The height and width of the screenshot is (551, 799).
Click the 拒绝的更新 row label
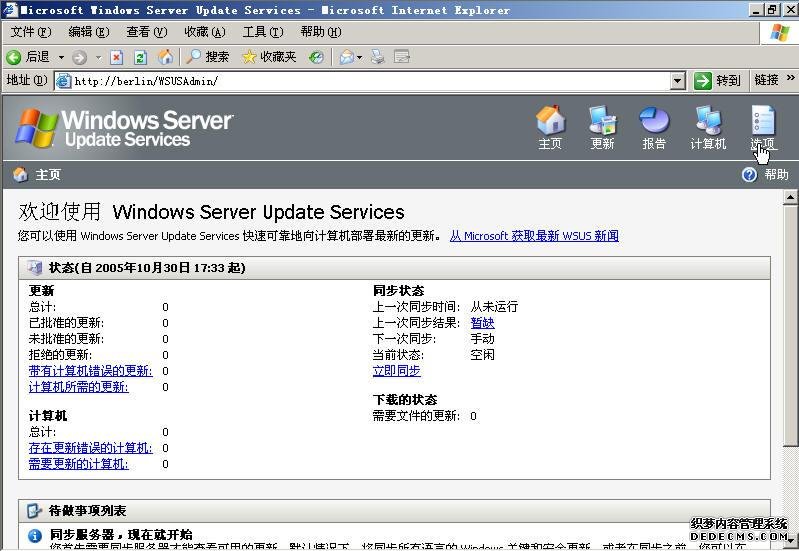tap(60, 355)
